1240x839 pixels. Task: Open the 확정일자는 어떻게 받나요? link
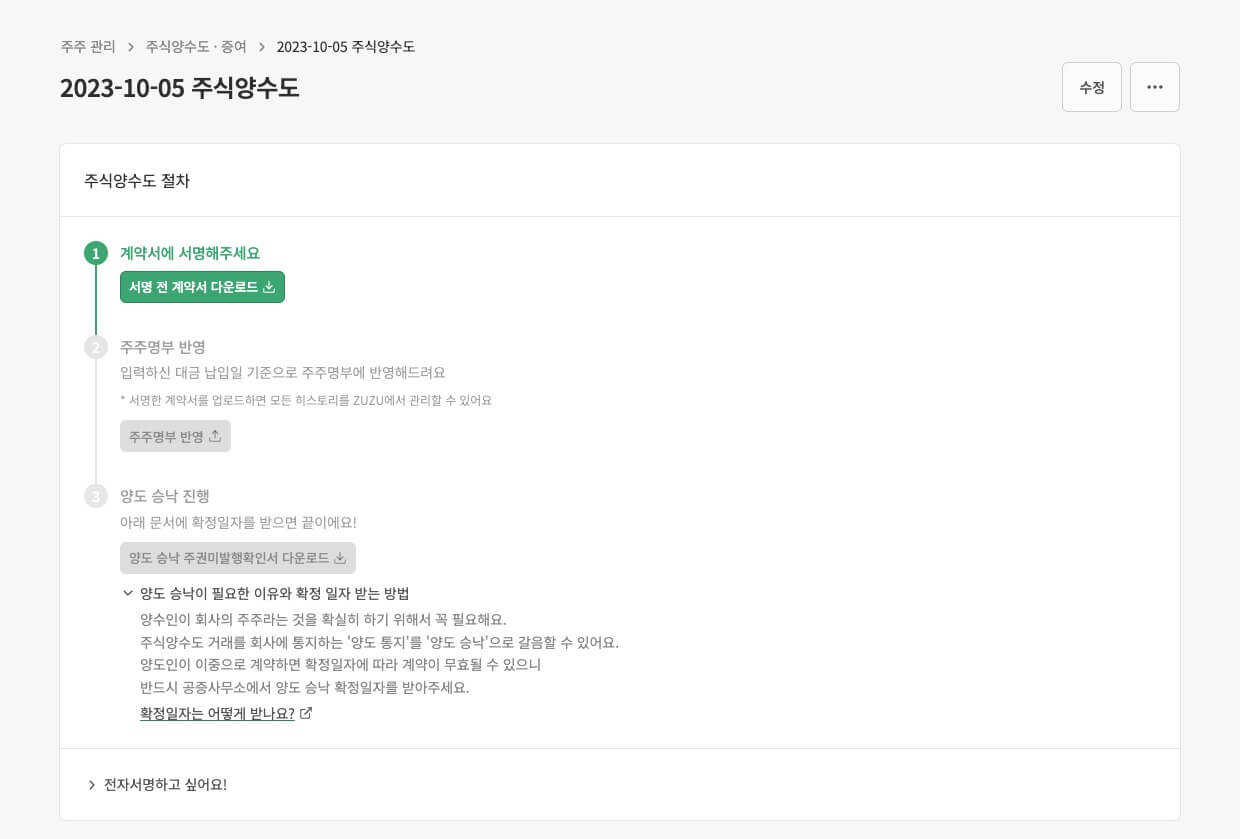pos(217,713)
